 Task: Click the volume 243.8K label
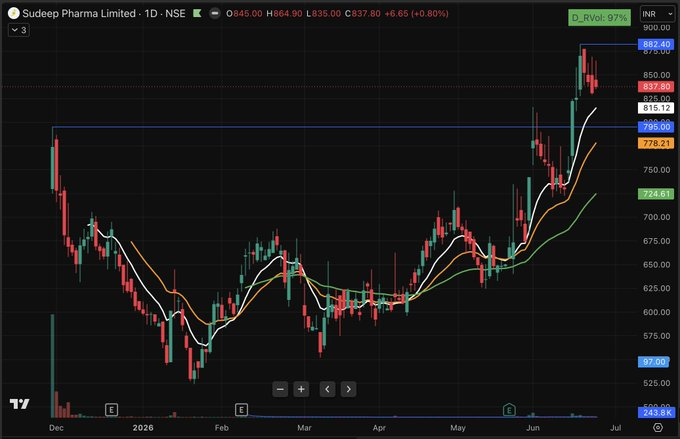(x=657, y=413)
